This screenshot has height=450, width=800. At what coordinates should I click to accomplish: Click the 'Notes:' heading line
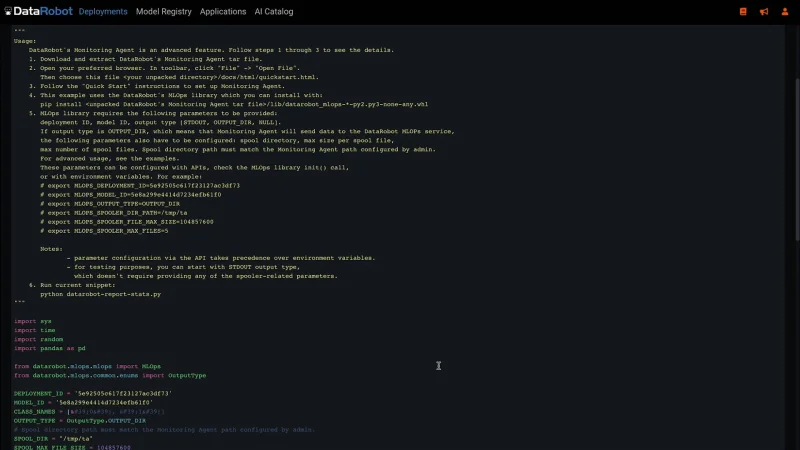(x=52, y=249)
